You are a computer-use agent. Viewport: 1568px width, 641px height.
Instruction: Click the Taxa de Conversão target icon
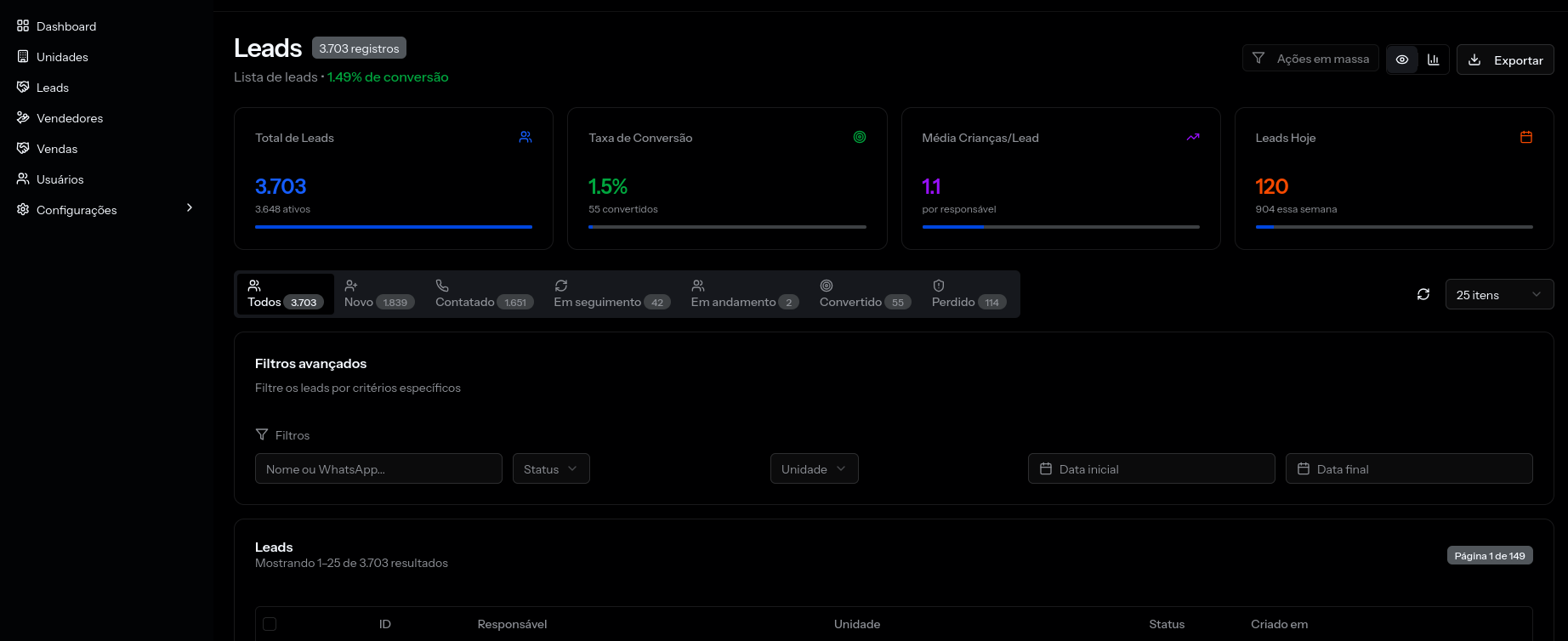pyautogui.click(x=860, y=137)
